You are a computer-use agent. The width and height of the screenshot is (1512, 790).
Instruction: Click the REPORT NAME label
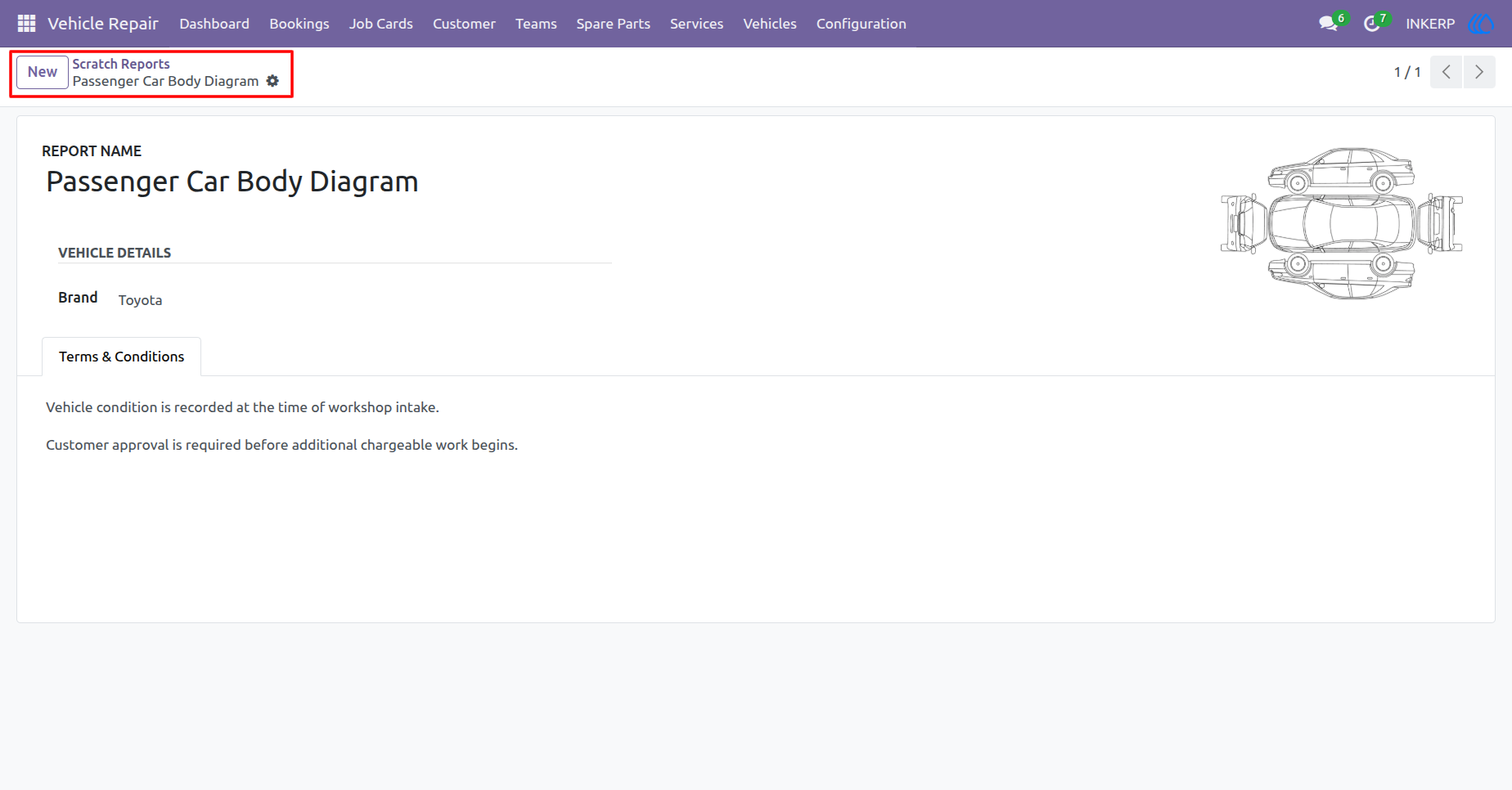(x=92, y=151)
